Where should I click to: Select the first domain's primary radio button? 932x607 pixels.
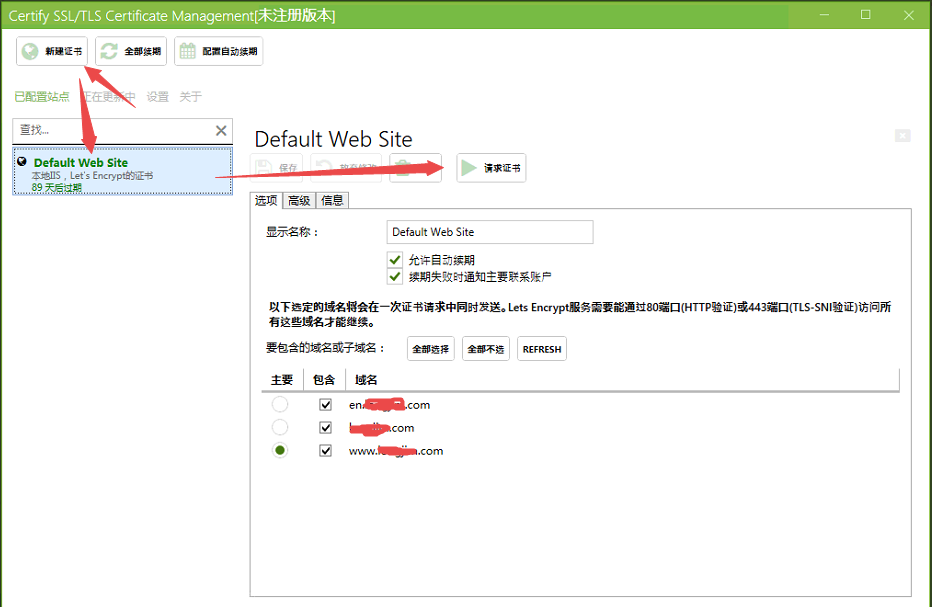280,404
